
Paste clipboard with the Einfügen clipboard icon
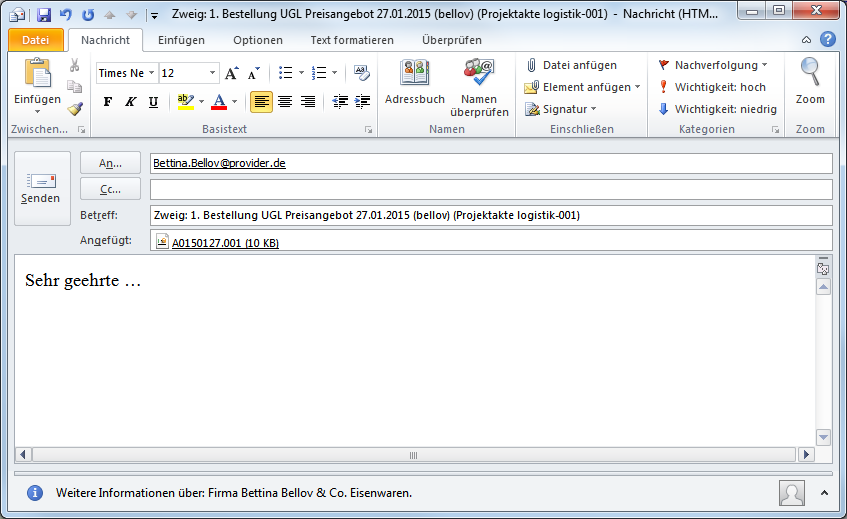point(37,73)
